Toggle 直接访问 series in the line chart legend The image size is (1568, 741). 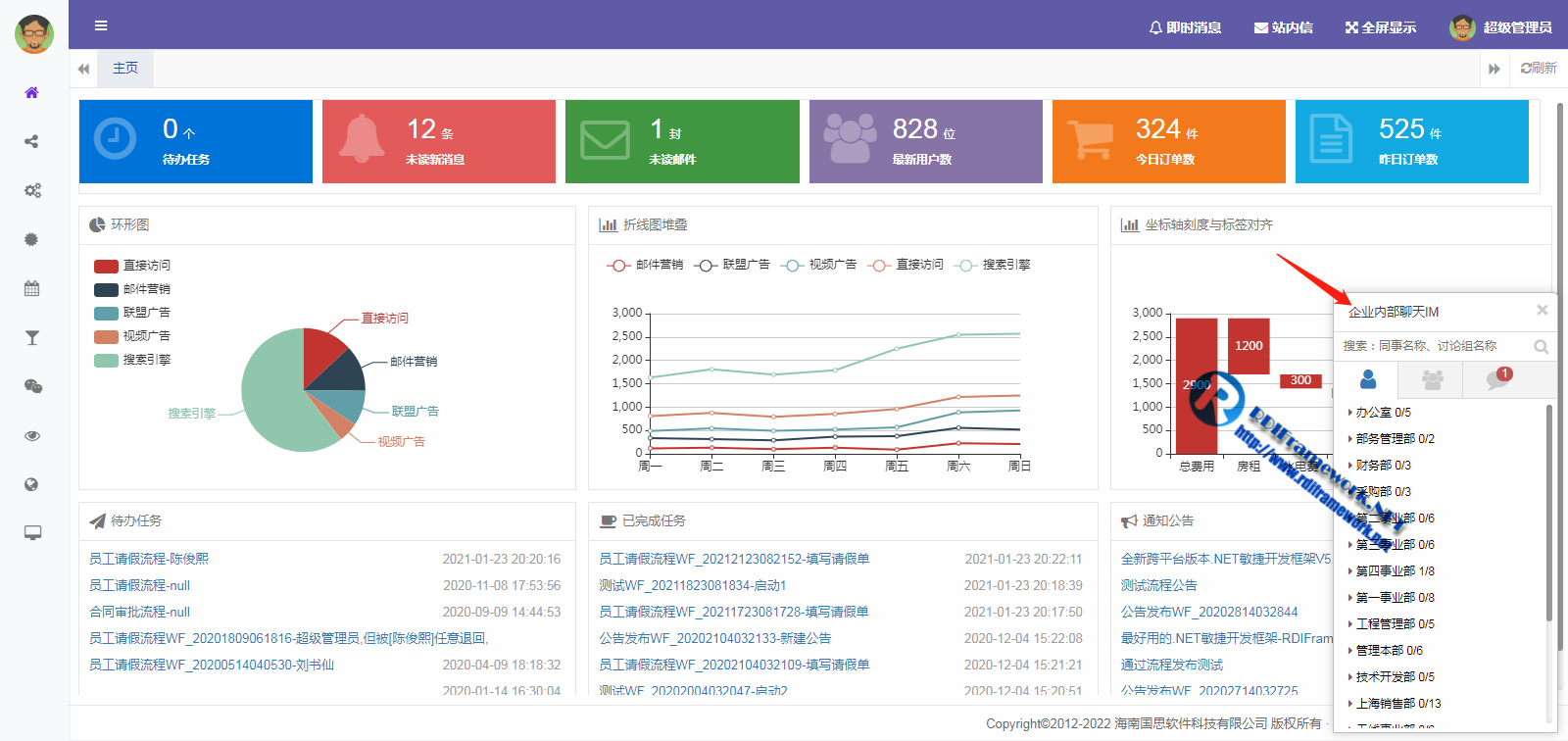point(906,265)
